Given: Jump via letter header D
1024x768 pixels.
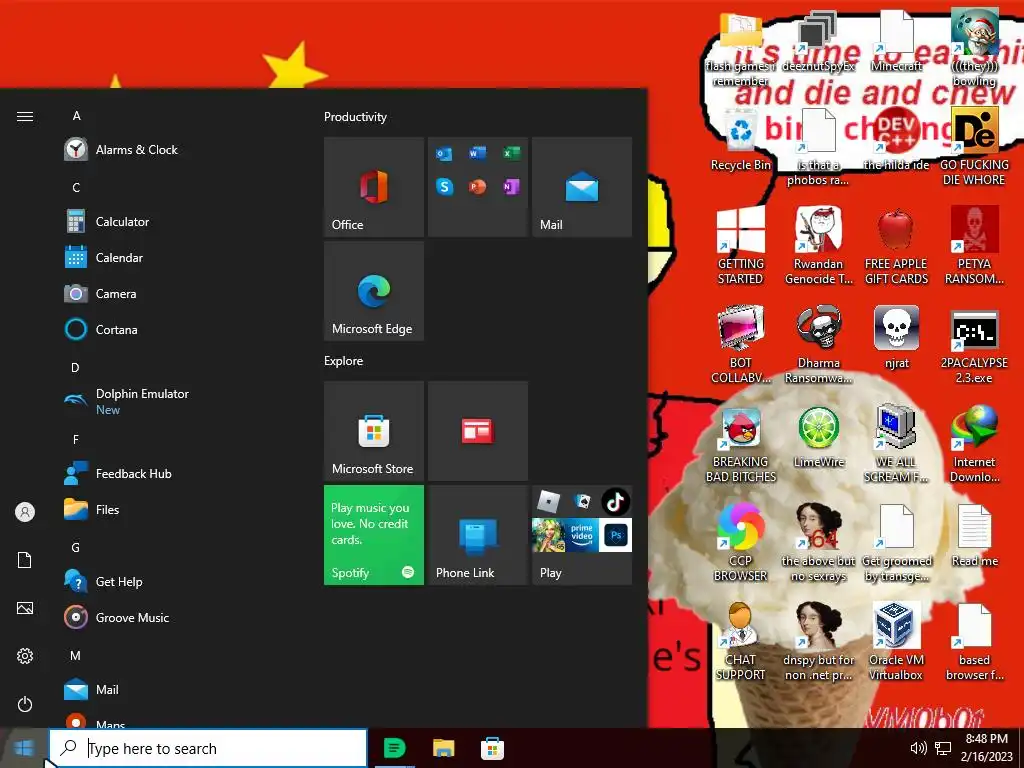Looking at the screenshot, I should (x=76, y=368).
